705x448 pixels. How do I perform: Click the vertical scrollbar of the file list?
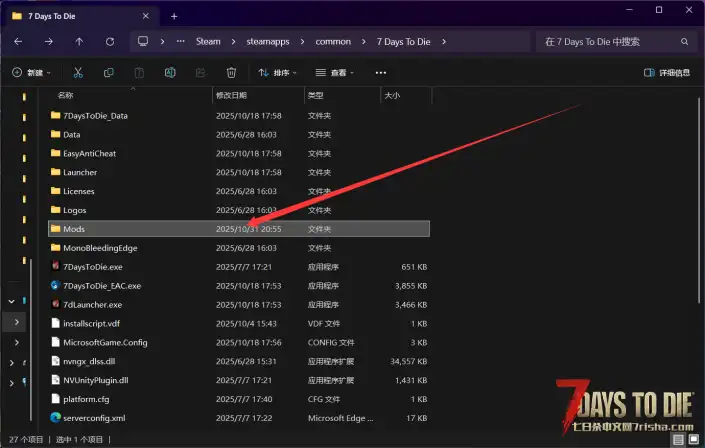pos(699,200)
